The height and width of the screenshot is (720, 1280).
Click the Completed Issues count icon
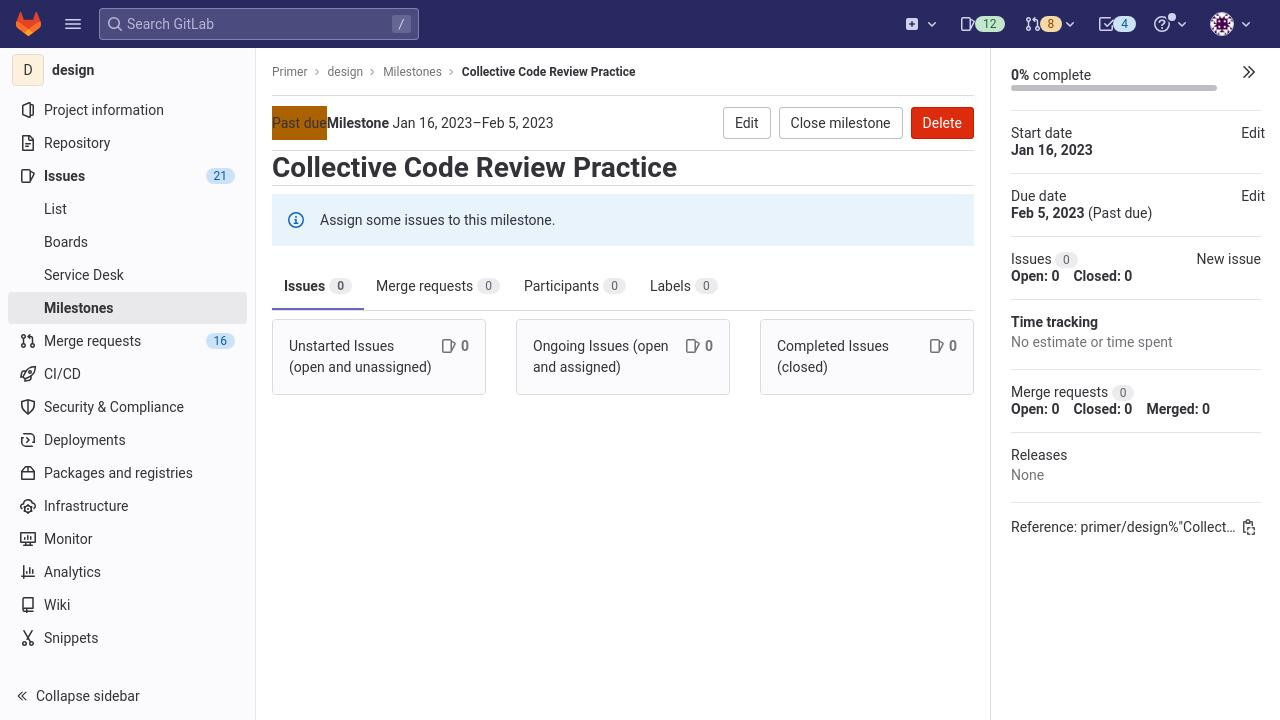pos(937,346)
